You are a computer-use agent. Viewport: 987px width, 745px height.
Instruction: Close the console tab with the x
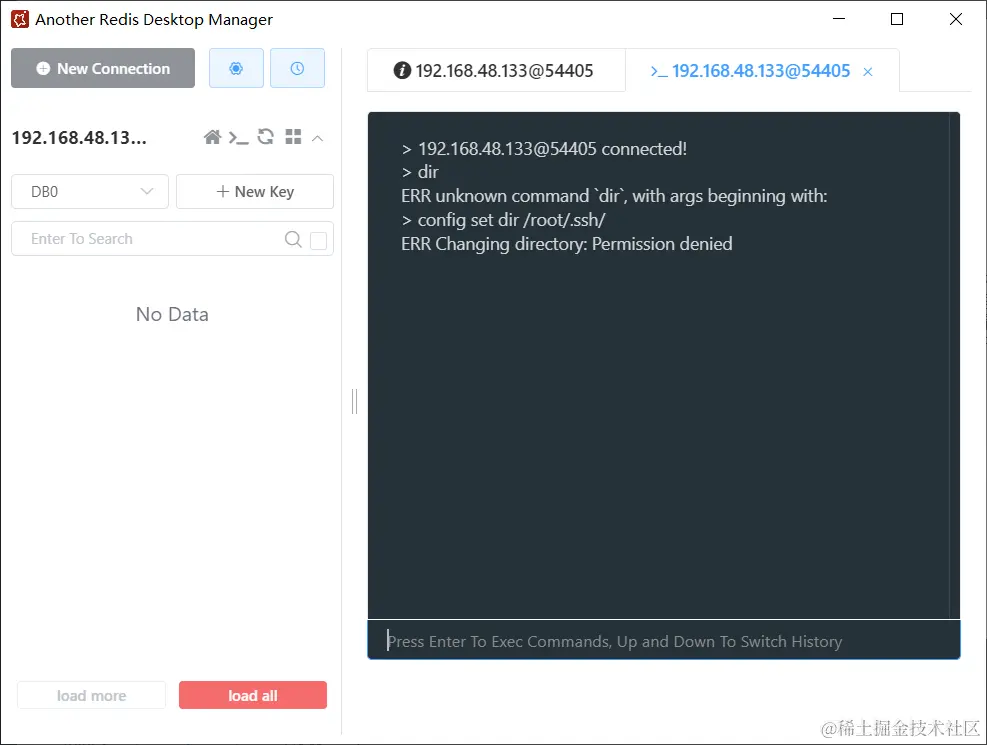(867, 72)
